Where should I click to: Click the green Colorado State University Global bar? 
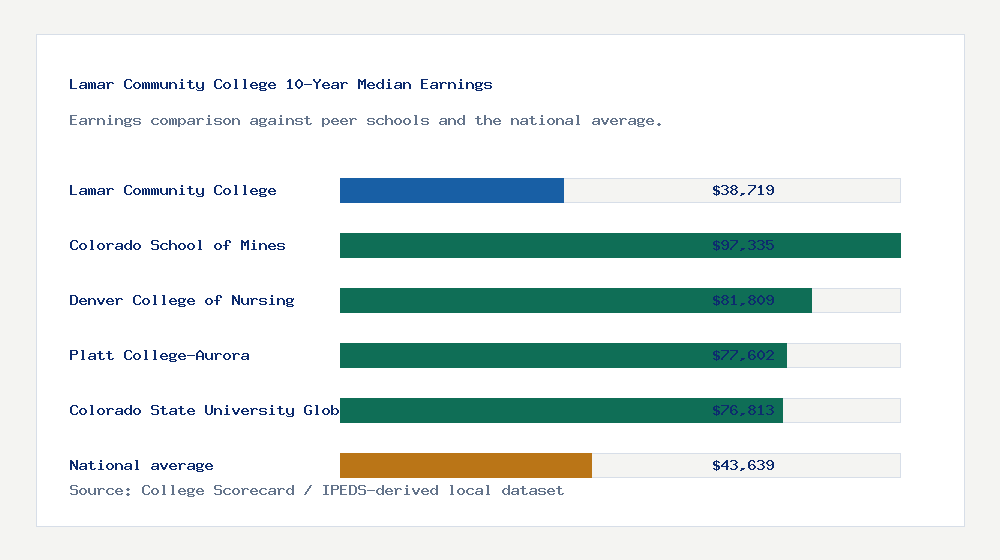point(561,410)
